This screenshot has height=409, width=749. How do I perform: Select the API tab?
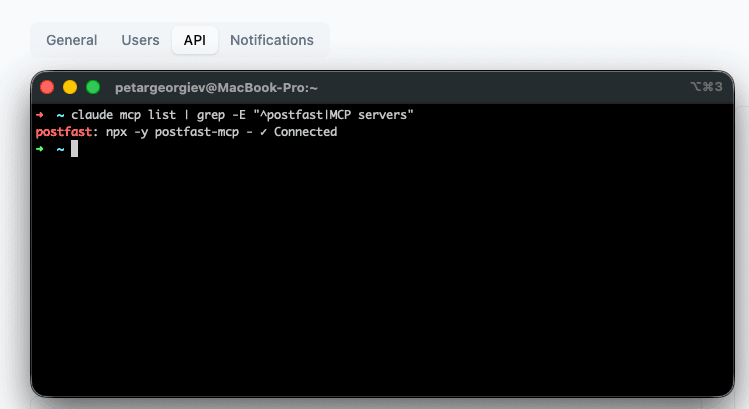pyautogui.click(x=195, y=40)
